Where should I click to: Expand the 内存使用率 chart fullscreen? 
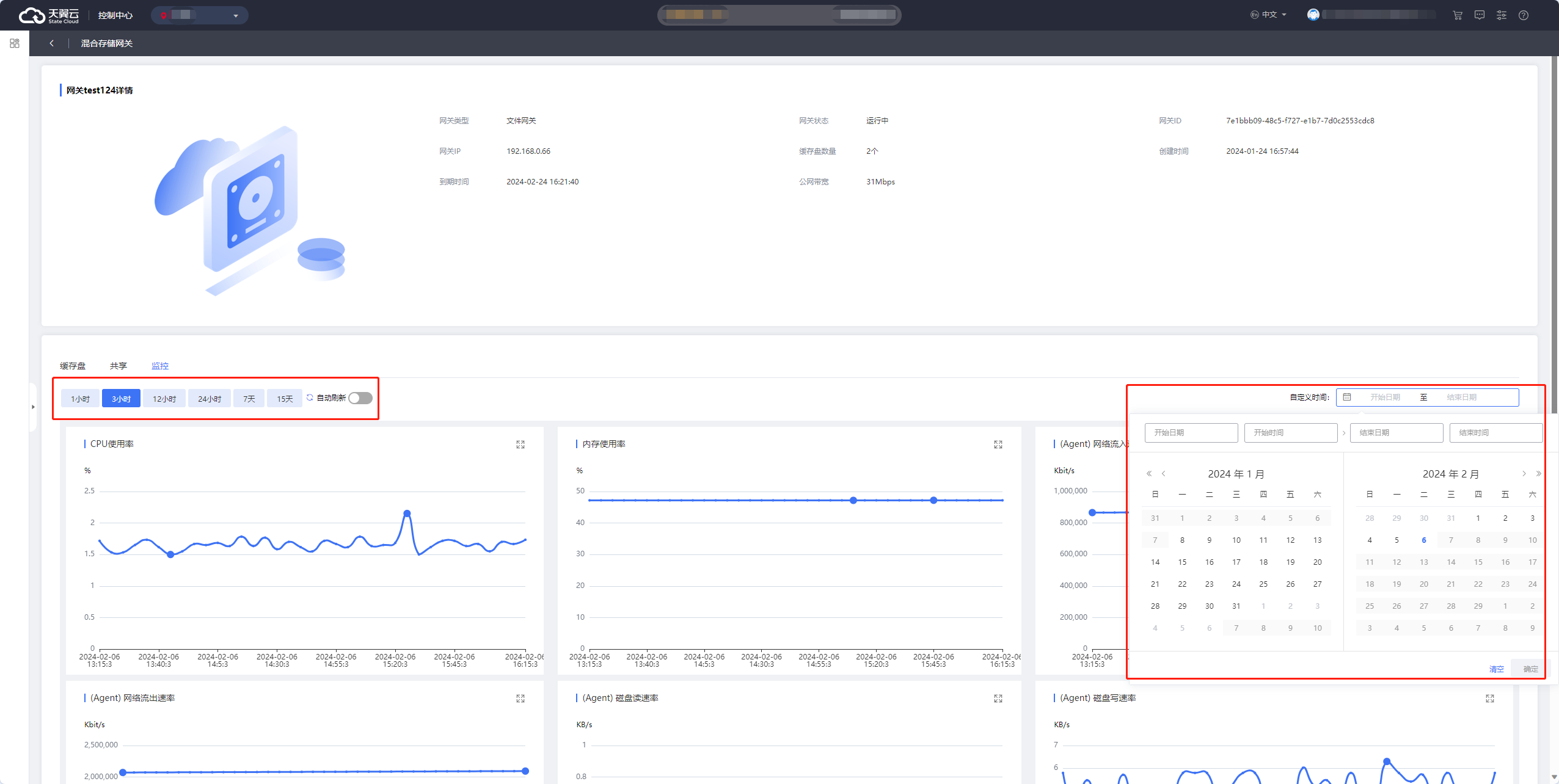998,445
